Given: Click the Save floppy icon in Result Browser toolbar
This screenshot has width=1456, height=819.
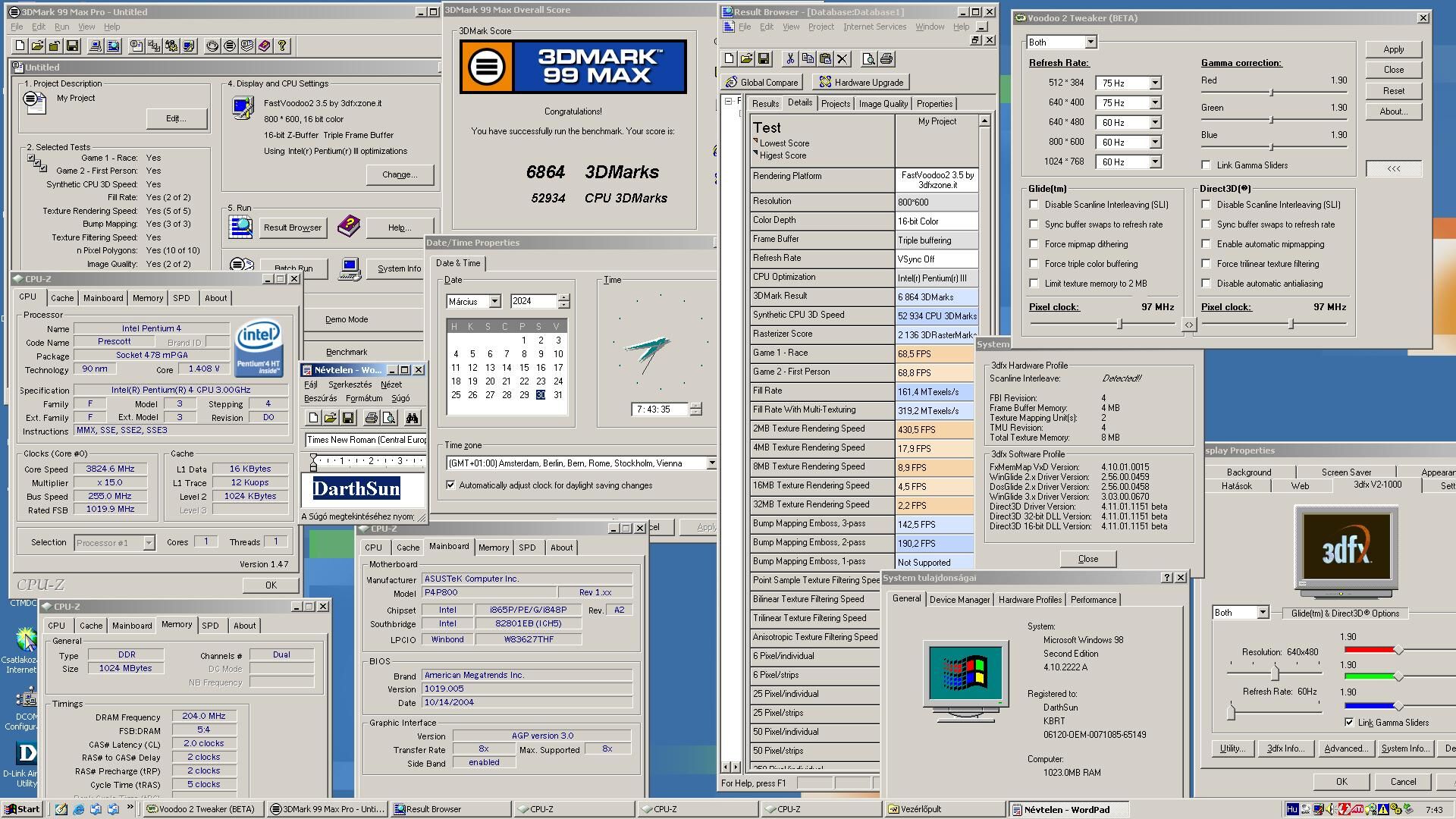Looking at the screenshot, I should click(x=764, y=58).
